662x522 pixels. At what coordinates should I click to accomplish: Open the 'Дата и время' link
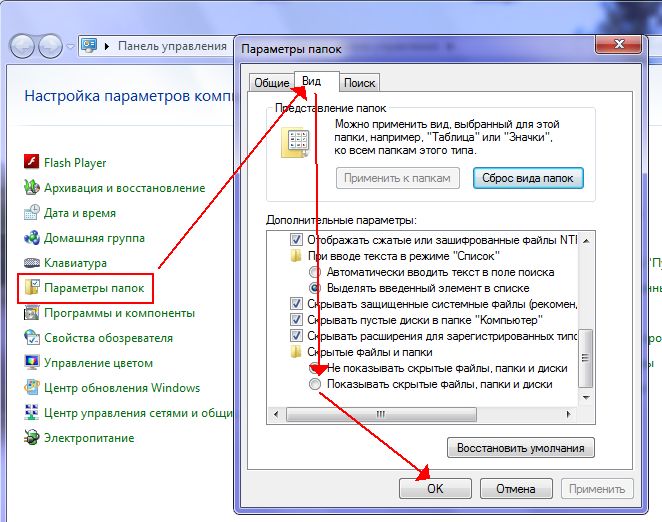coord(80,213)
